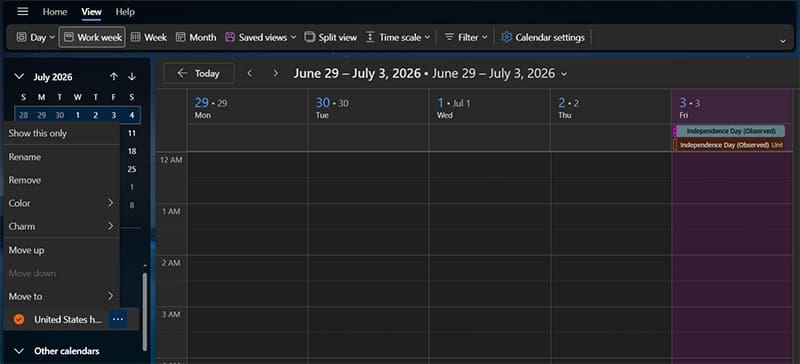
Task: Go to next month with down arrow
Action: point(132,77)
